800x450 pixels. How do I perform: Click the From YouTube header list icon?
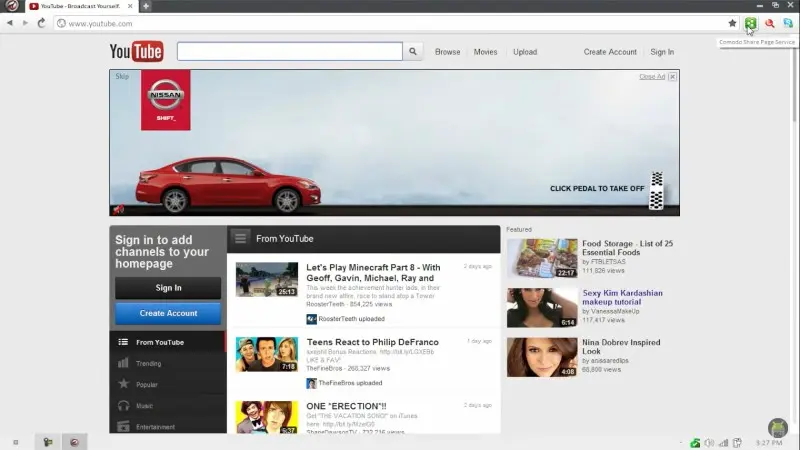pos(240,238)
